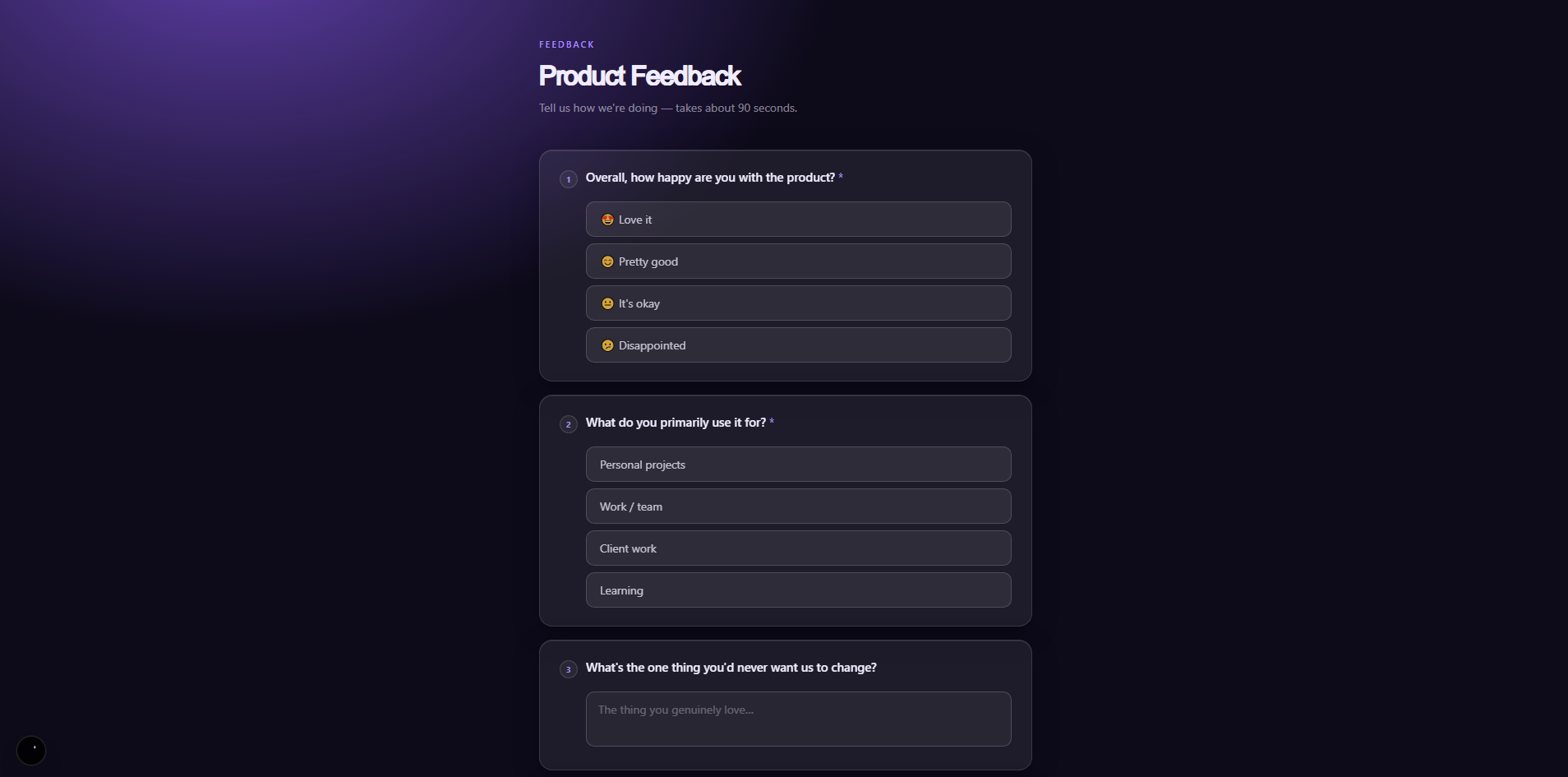Viewport: 1568px width, 777px height.
Task: Click the neutral face emoji beside It's okay
Action: click(x=607, y=303)
